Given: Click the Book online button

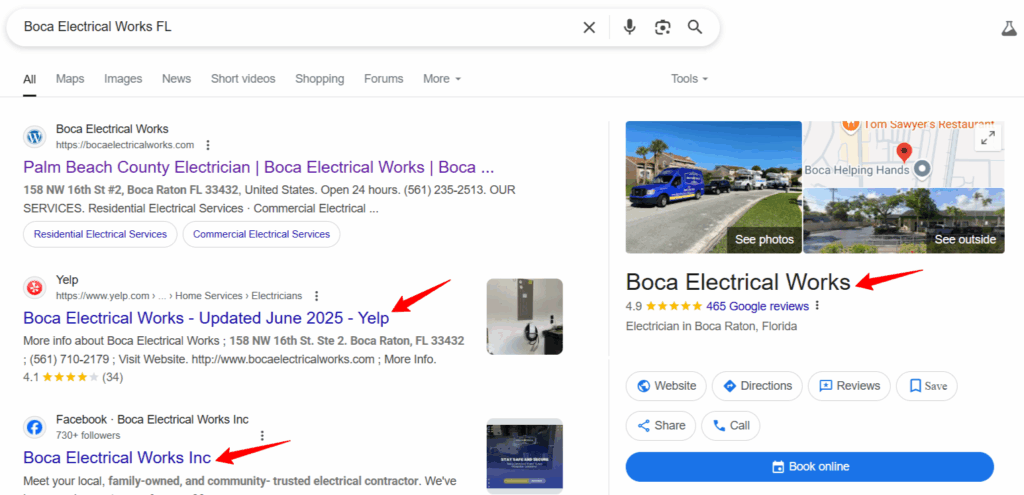Looking at the screenshot, I should pos(810,467).
